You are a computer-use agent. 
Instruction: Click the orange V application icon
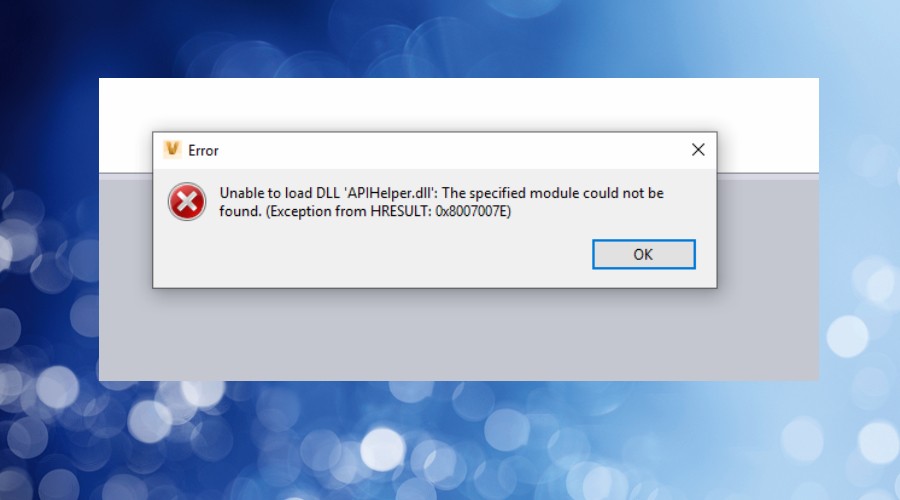point(172,149)
